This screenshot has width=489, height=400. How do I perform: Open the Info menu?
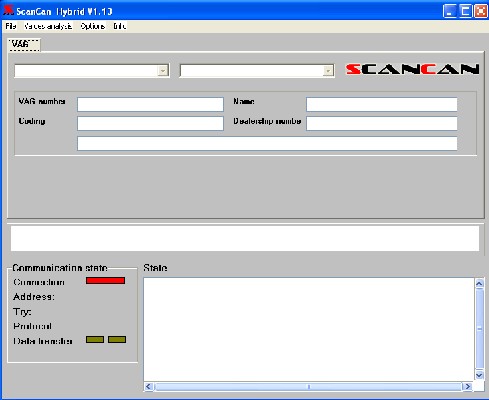point(119,26)
